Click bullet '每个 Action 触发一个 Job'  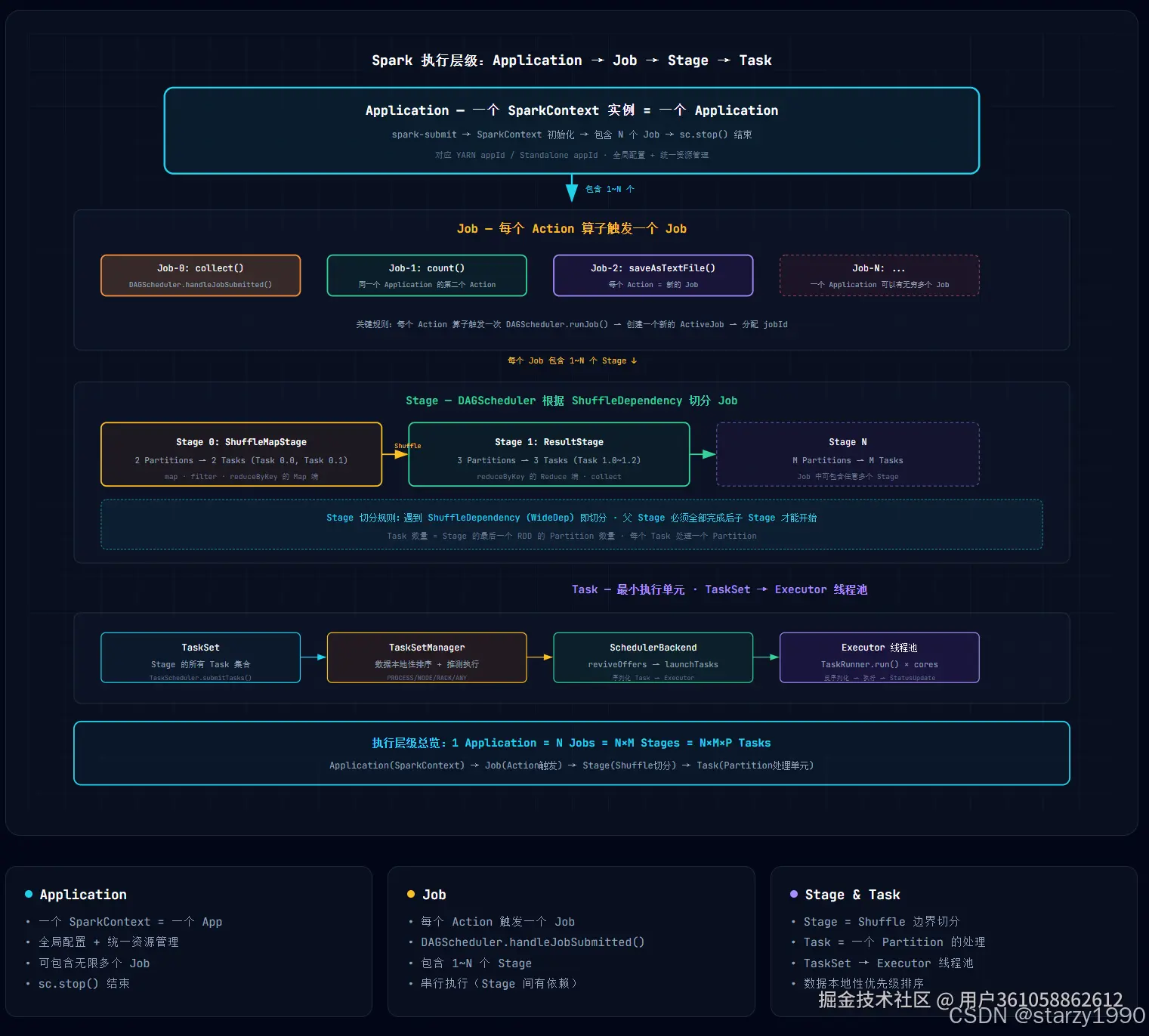click(498, 922)
